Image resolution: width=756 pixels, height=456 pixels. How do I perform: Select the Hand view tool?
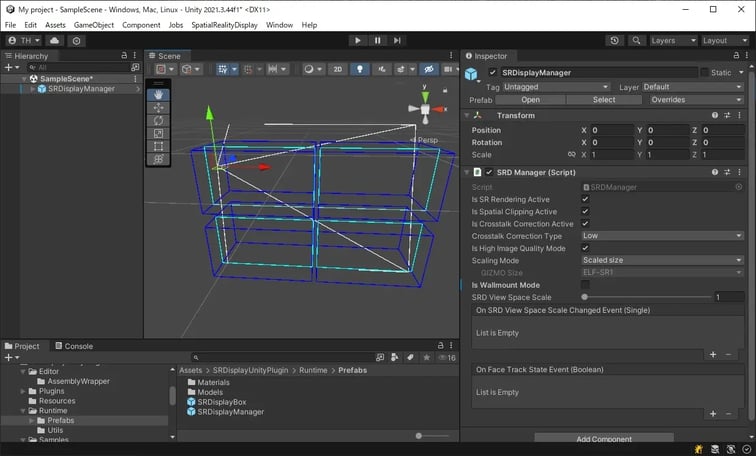pos(158,95)
